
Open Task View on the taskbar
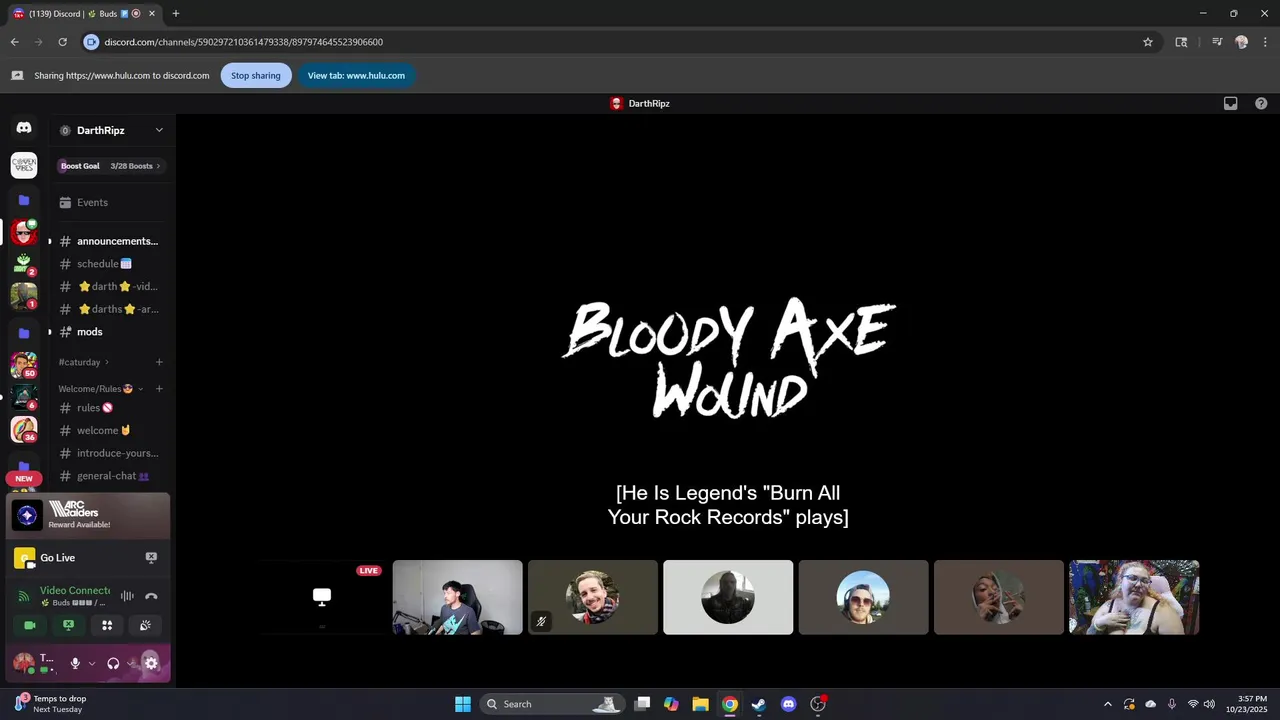(x=642, y=704)
